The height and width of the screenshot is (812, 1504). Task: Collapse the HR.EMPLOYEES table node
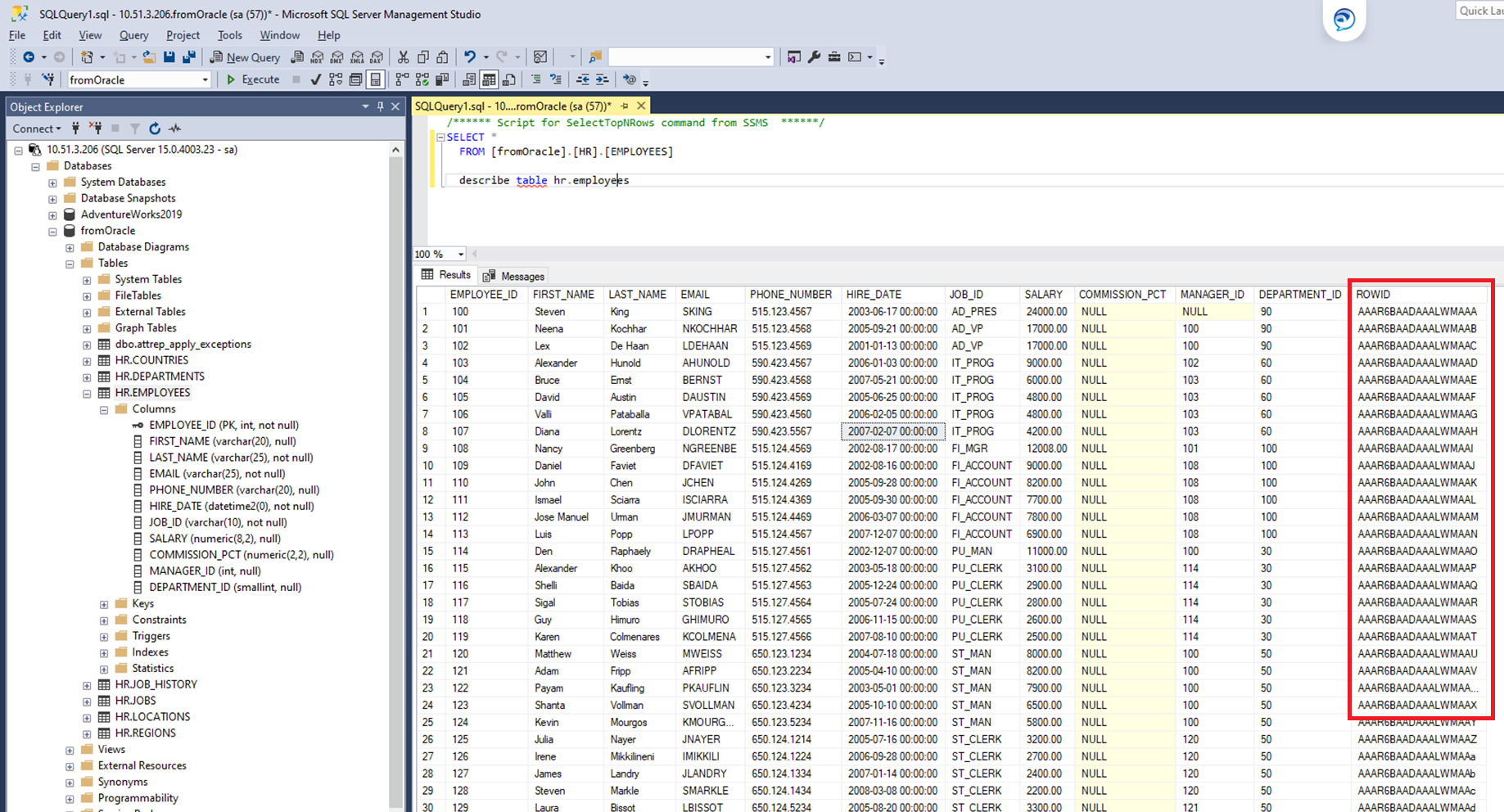click(x=87, y=393)
